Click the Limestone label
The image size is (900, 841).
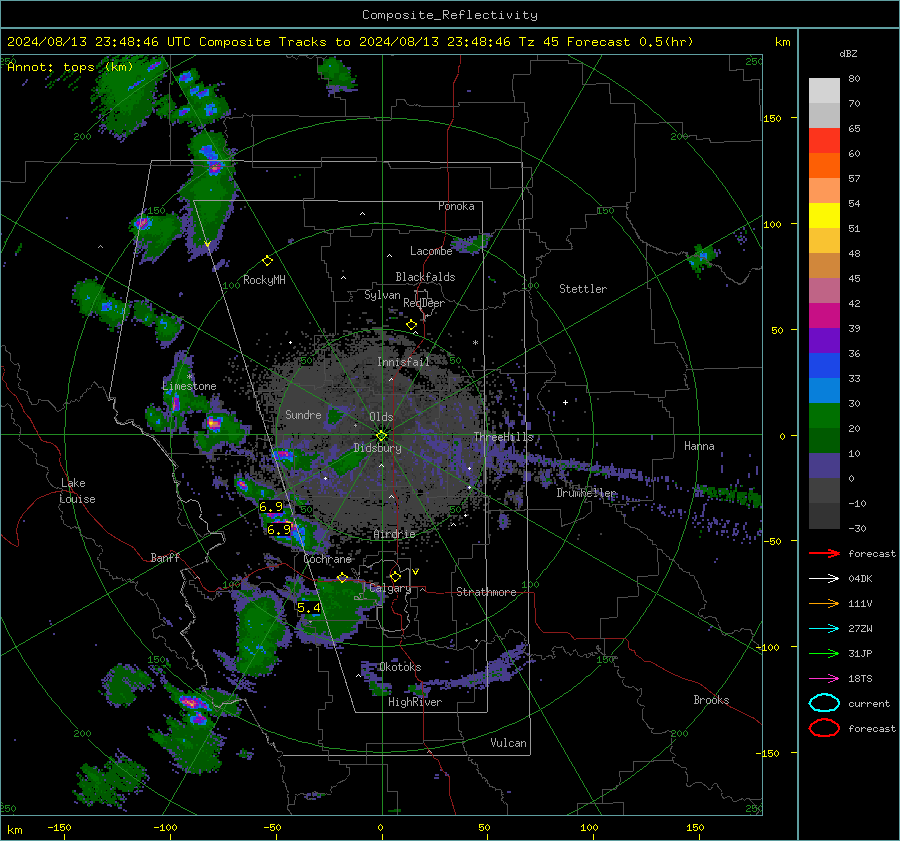[x=189, y=386]
